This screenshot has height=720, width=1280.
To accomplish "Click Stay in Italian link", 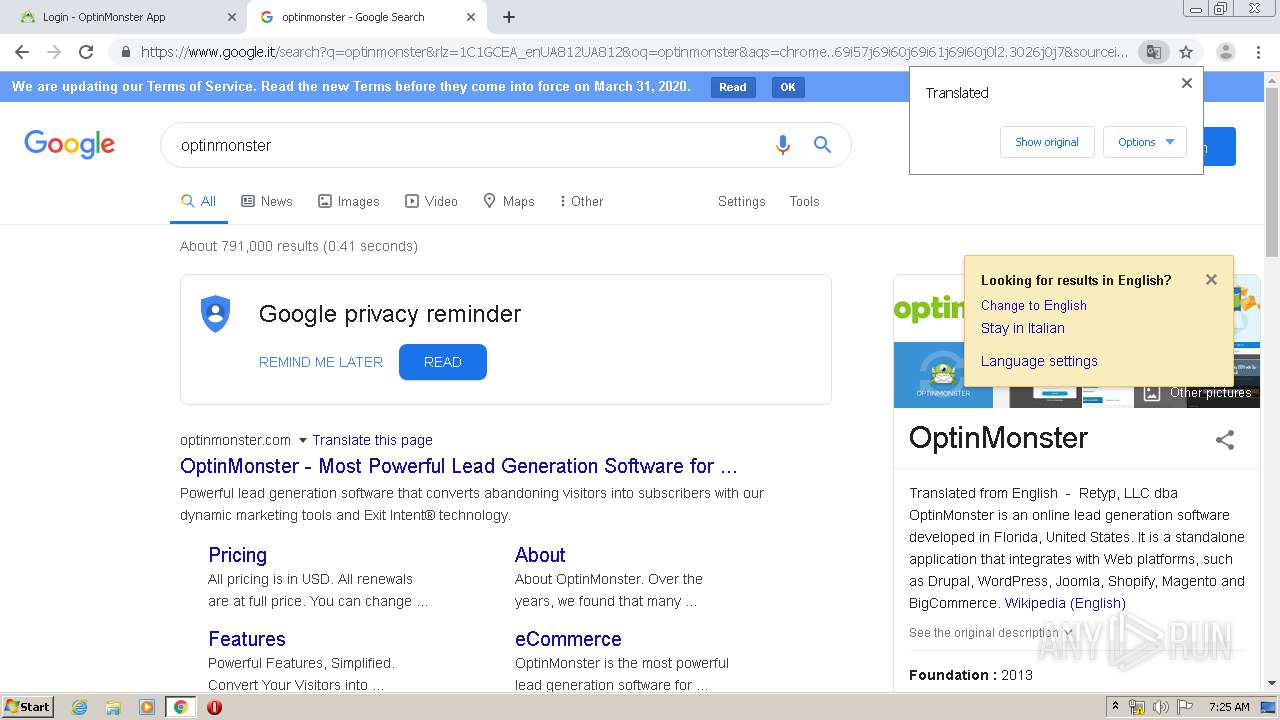I will coord(1022,328).
